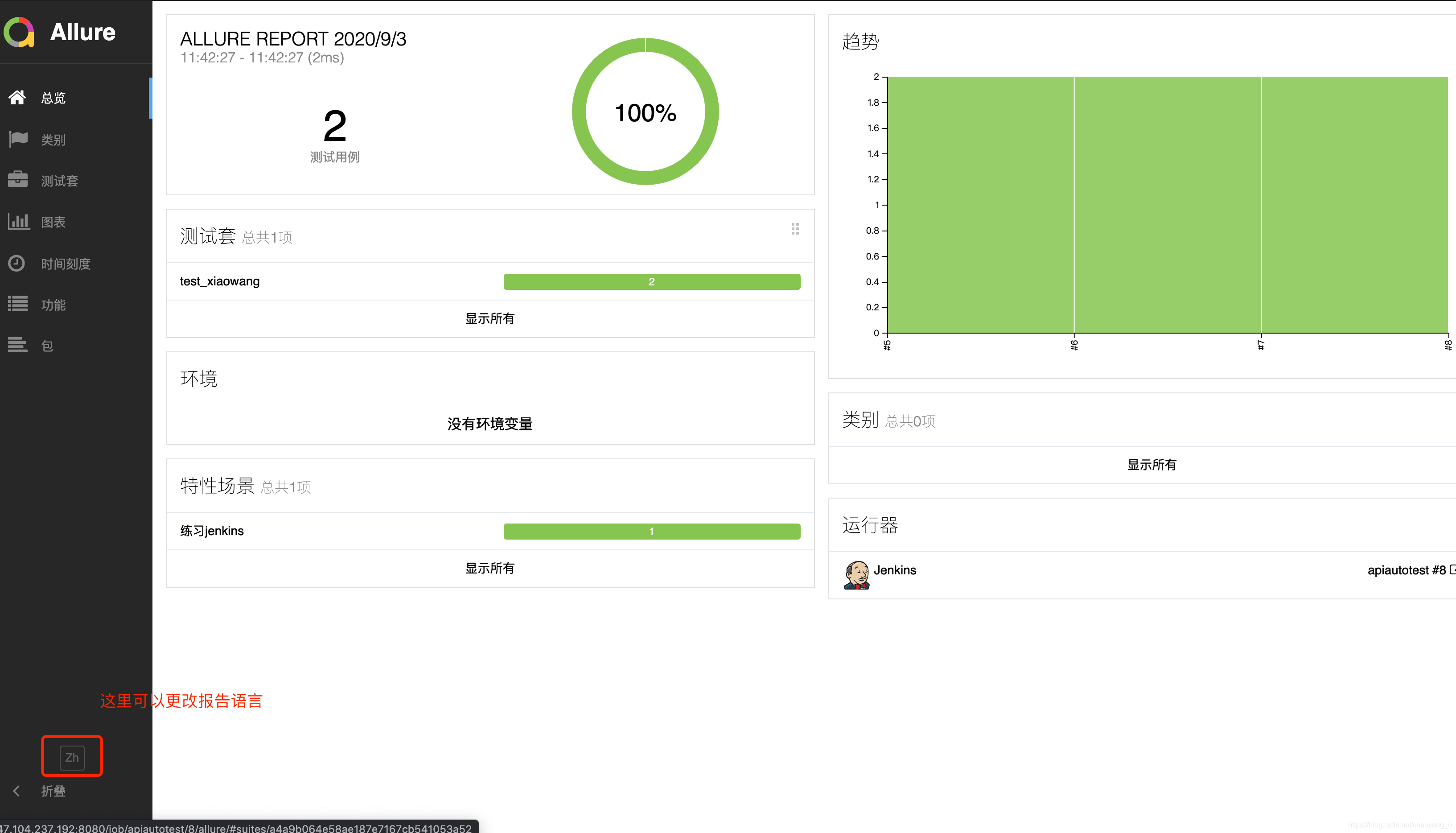Collapse sidebar with the left chevron
This screenshot has height=833, width=1456.
[x=16, y=791]
